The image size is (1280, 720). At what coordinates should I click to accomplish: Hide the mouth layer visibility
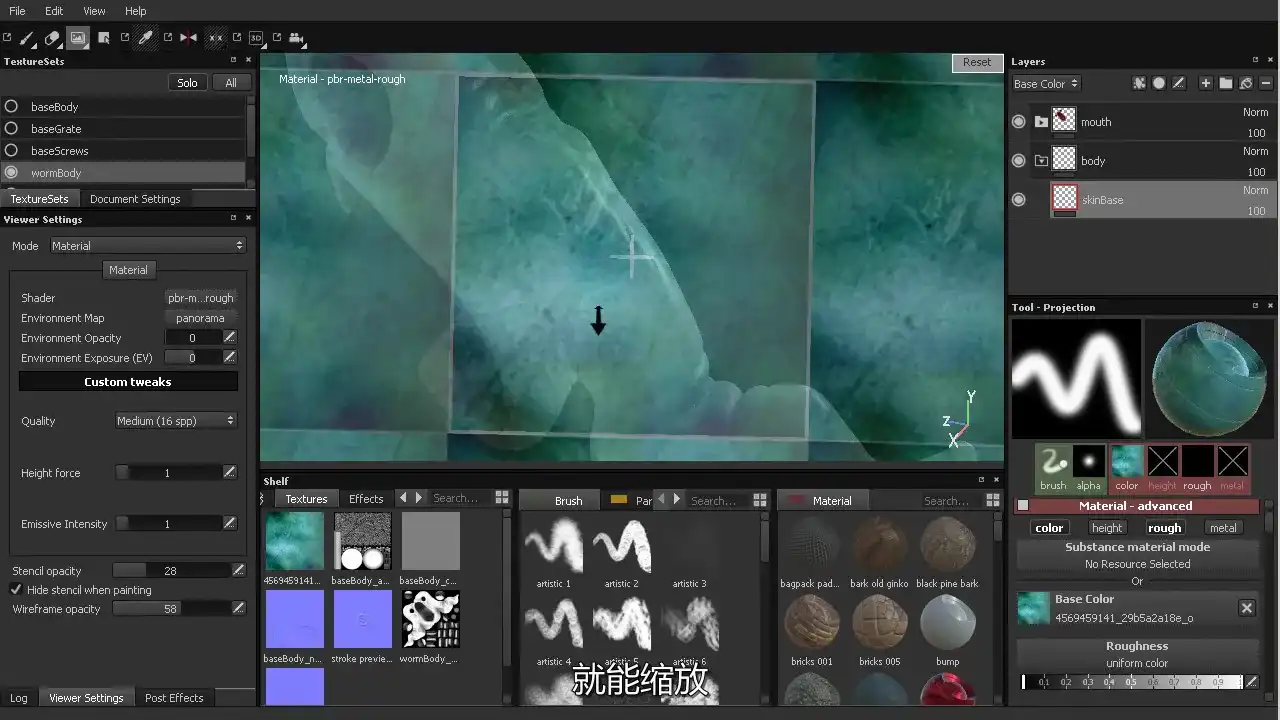pyautogui.click(x=1019, y=122)
